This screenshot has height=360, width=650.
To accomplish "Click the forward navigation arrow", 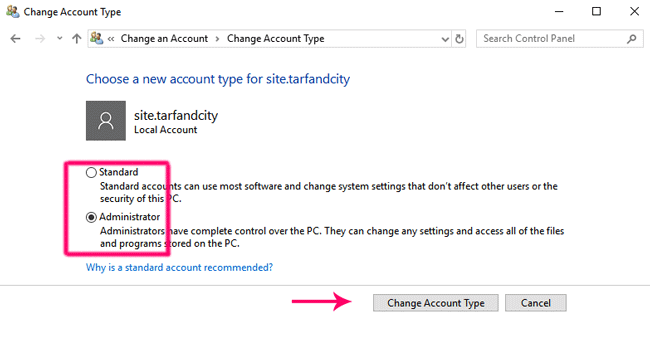I will [x=40, y=39].
